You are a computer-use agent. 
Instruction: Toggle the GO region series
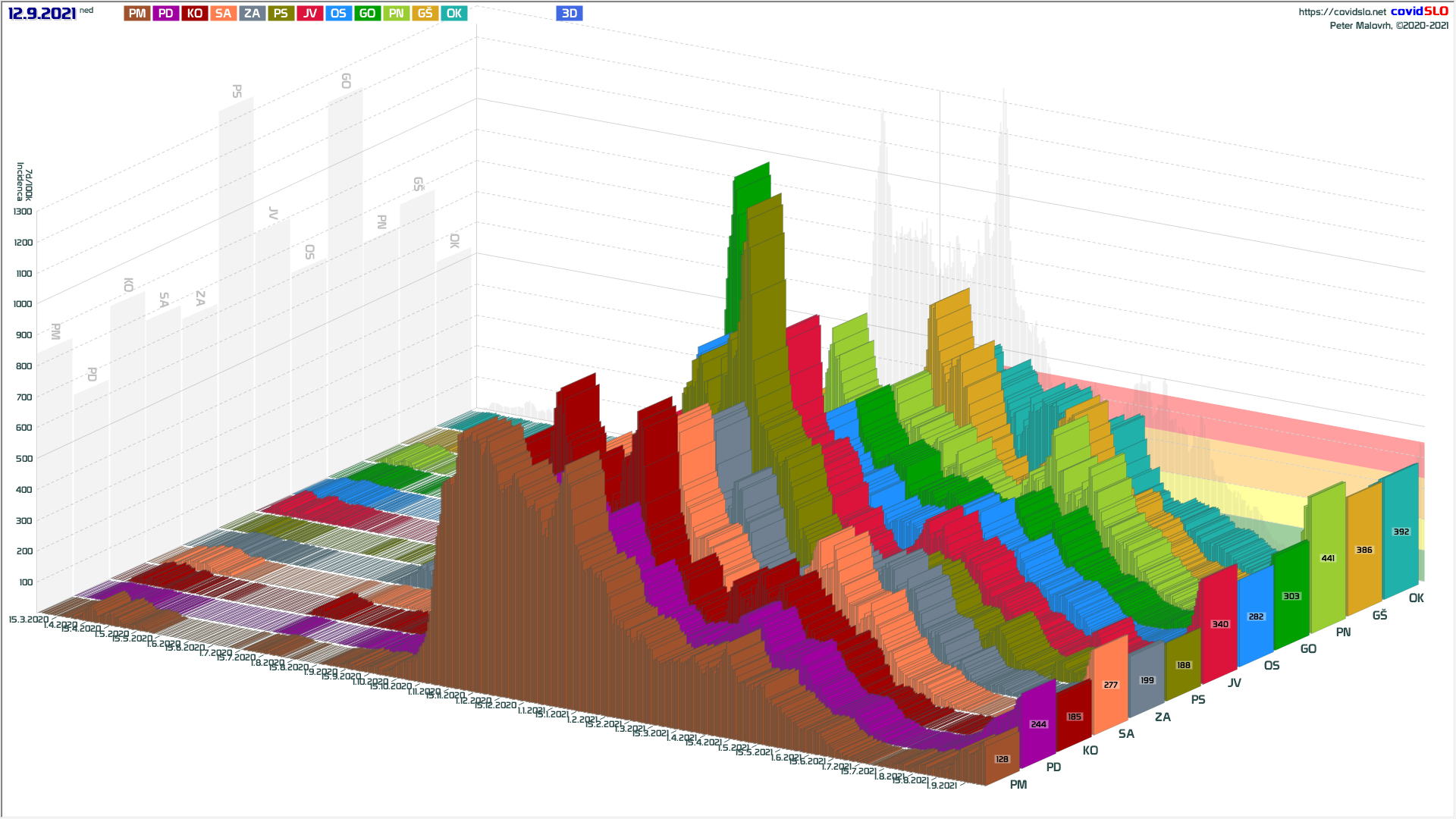(368, 13)
